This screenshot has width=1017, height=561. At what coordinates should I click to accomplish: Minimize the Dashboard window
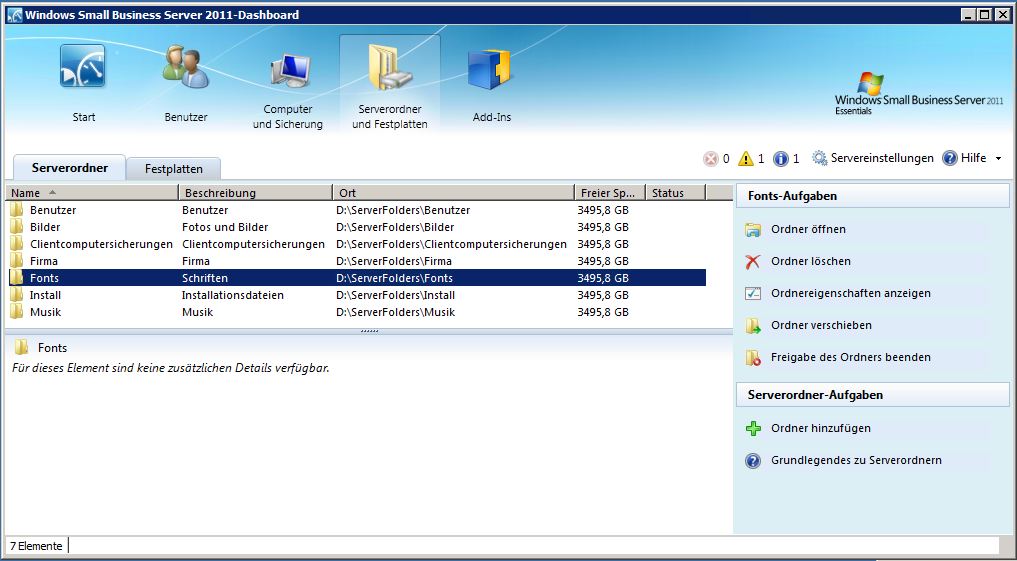[968, 14]
